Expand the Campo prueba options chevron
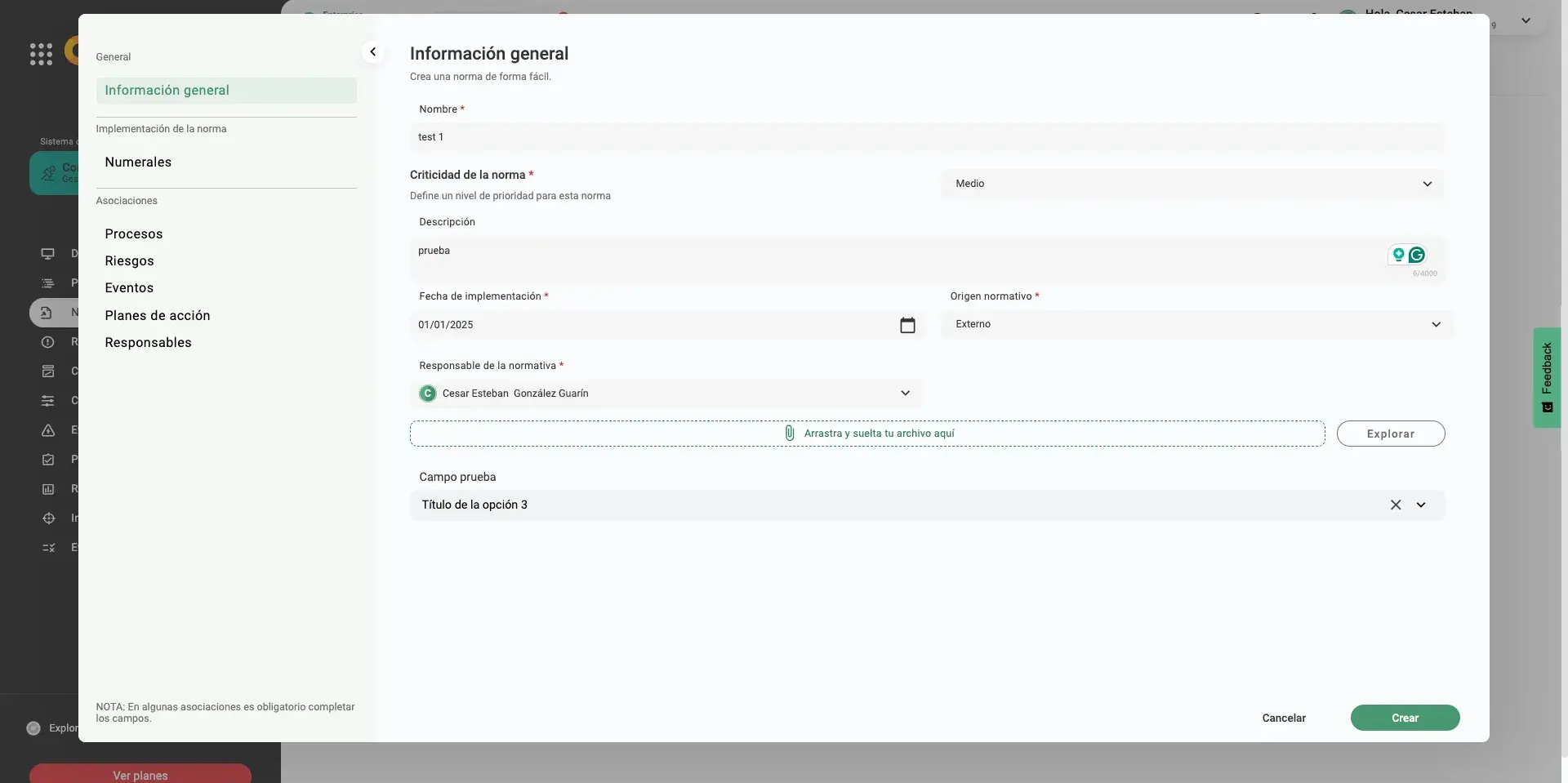The width and height of the screenshot is (1568, 783). tap(1421, 505)
